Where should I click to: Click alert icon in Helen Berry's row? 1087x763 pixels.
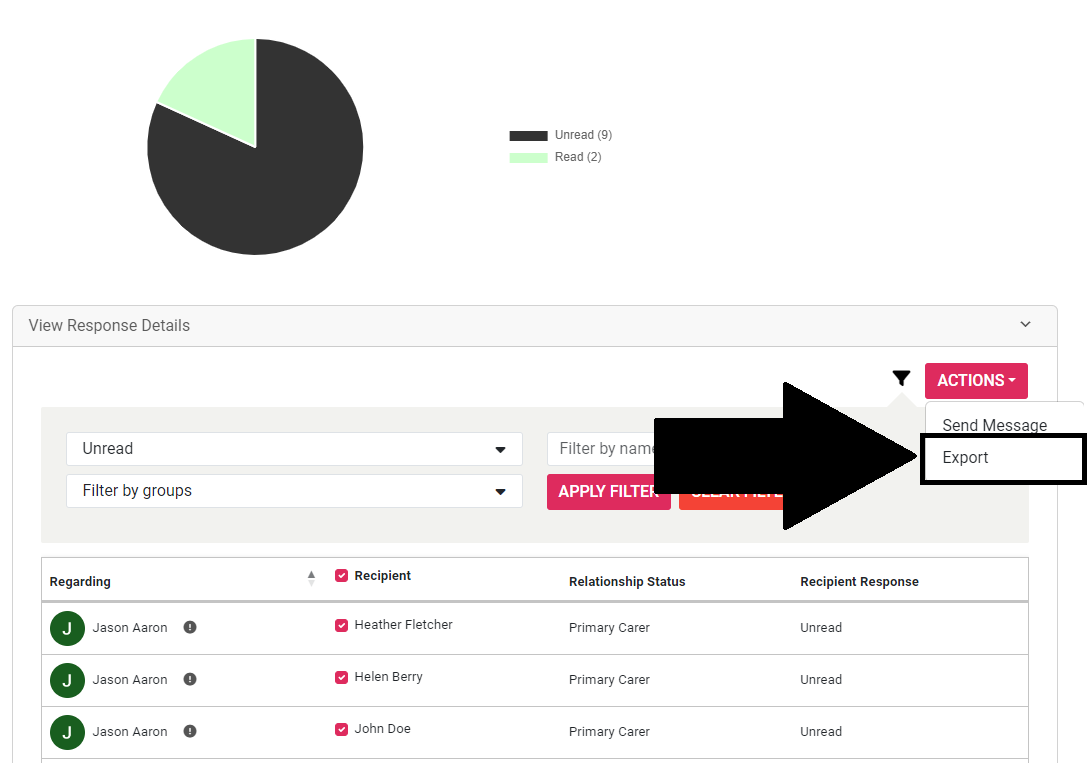tap(190, 680)
